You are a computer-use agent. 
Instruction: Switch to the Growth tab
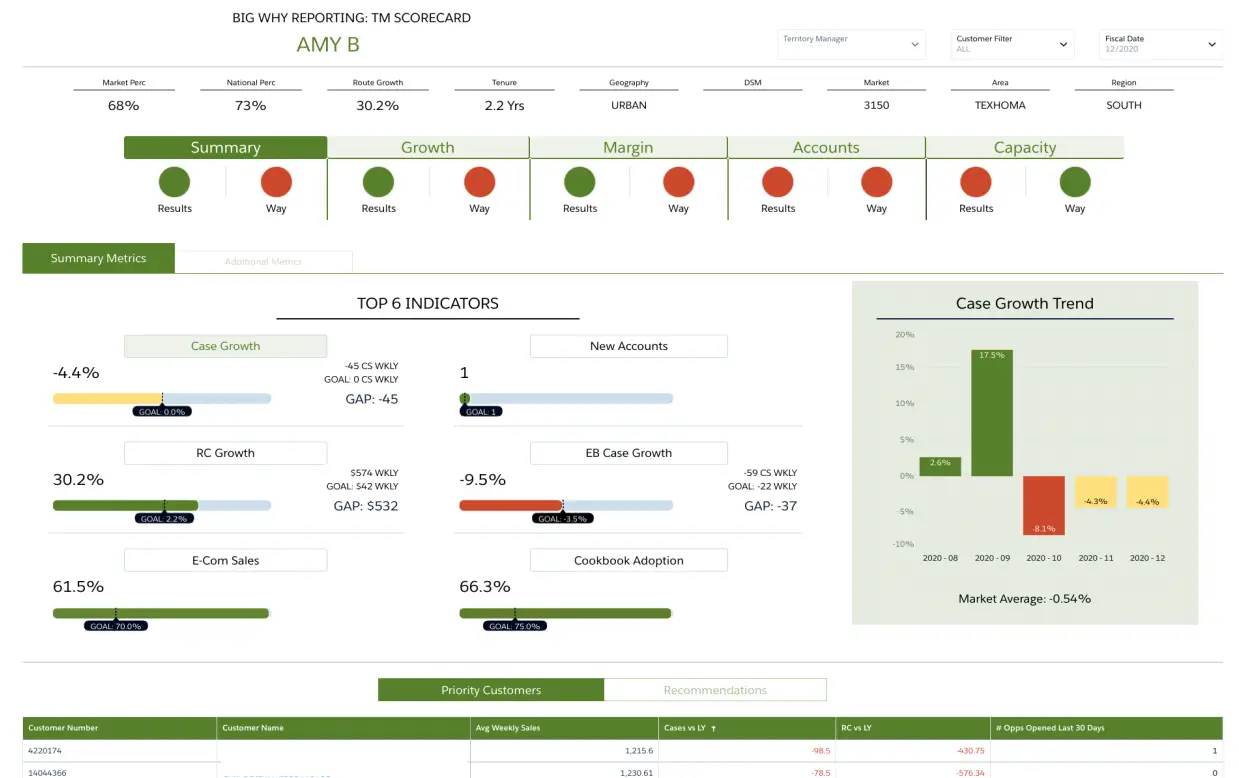[x=427, y=147]
